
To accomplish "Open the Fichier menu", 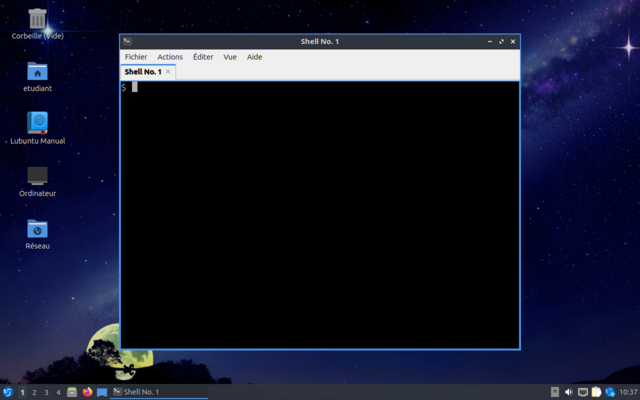I will (x=136, y=57).
